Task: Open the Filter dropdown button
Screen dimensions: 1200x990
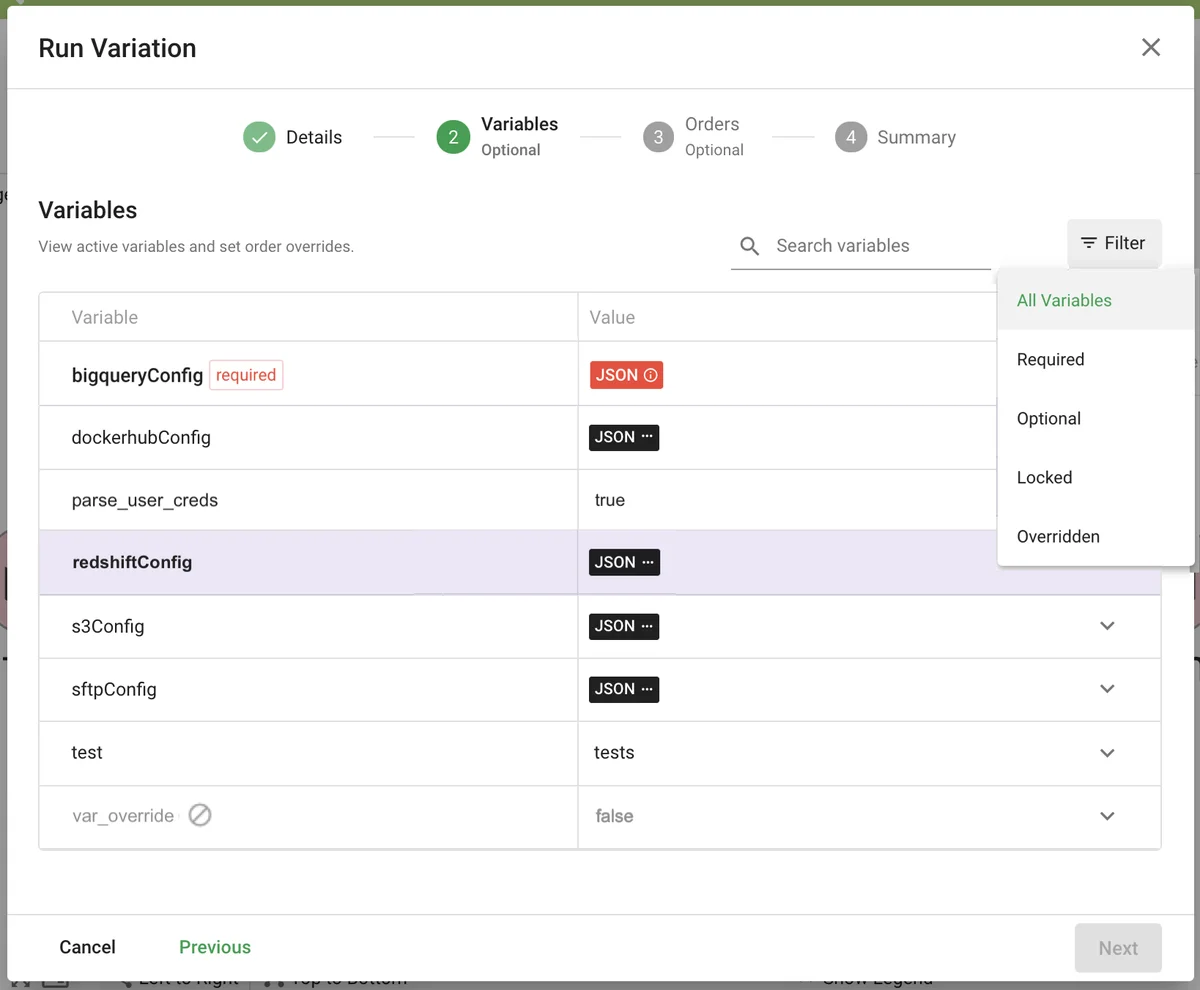Action: (1114, 243)
